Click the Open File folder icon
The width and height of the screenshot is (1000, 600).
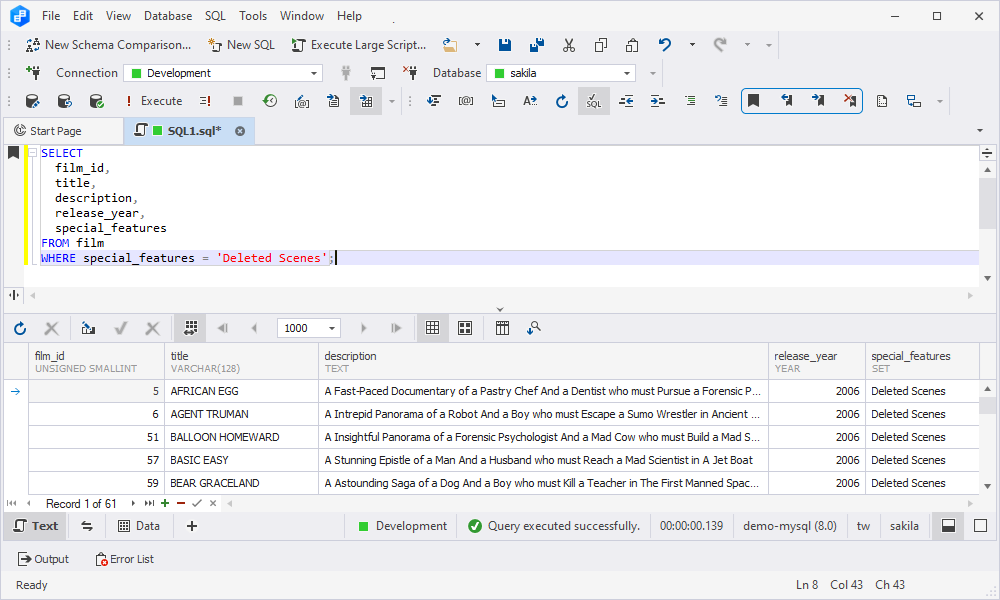point(450,45)
